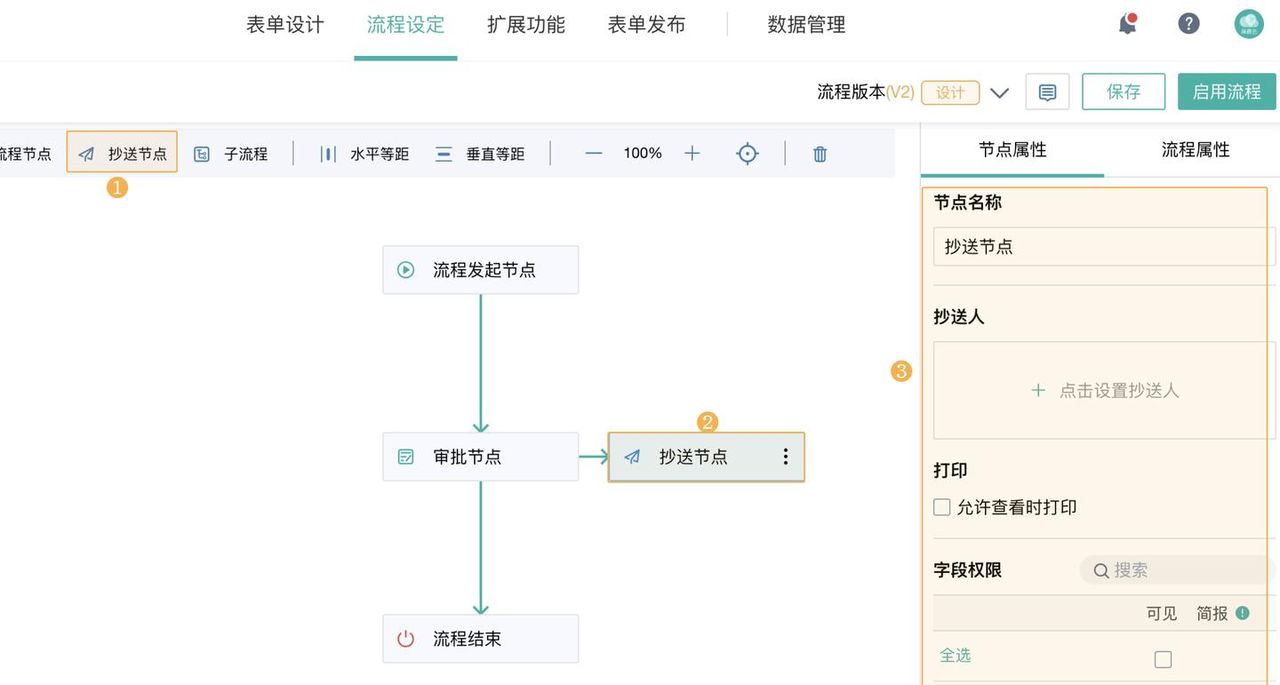1280x685 pixels.
Task: Enable 允许查看时打印 checkbox
Action: click(942, 507)
